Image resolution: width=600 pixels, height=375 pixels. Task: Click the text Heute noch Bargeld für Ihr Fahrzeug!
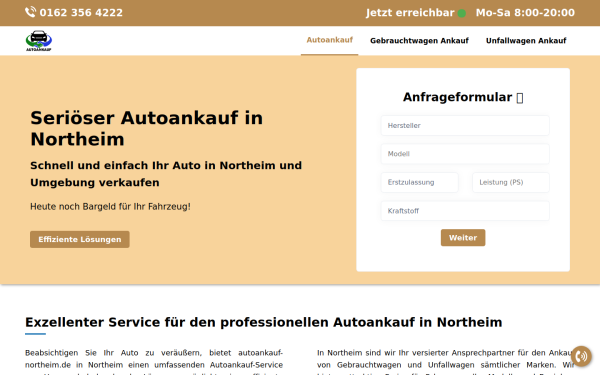(x=110, y=207)
